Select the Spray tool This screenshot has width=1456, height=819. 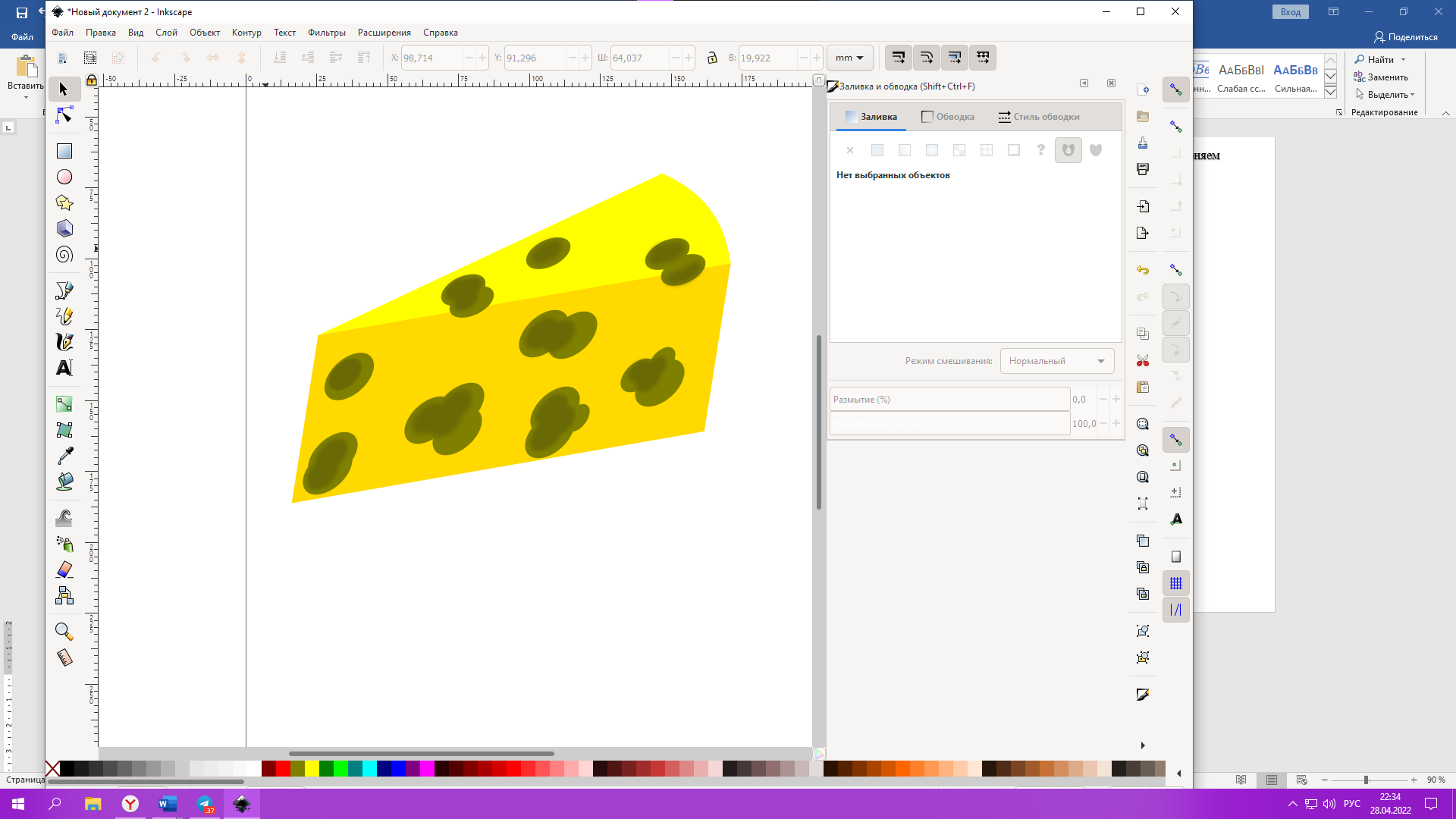click(x=64, y=544)
